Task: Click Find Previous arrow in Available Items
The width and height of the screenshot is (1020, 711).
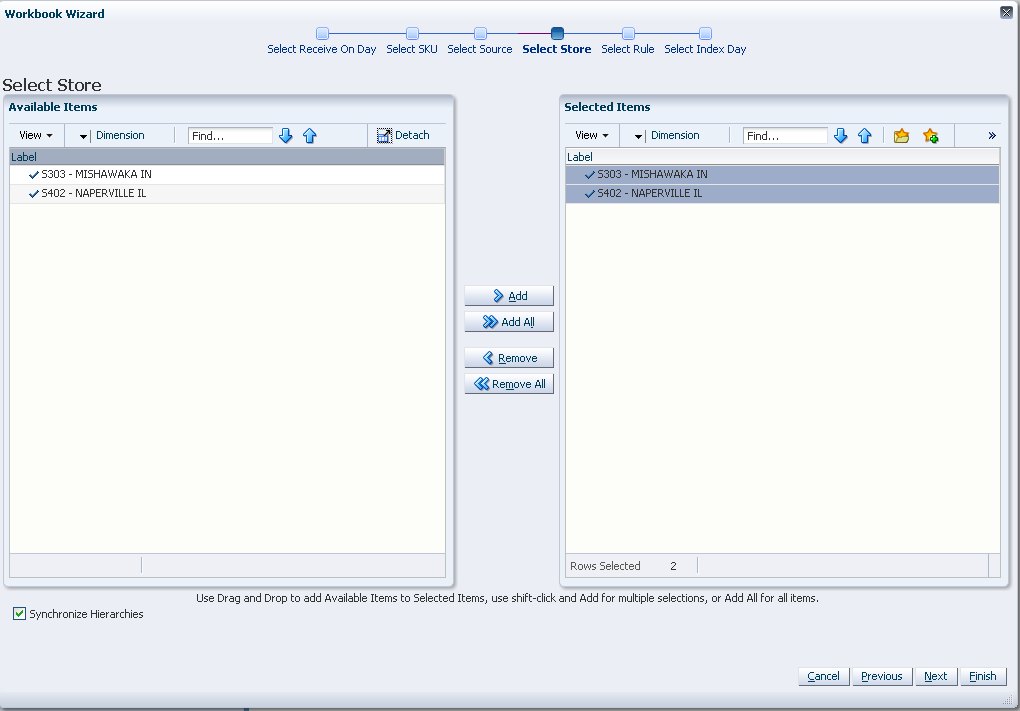Action: pos(310,135)
